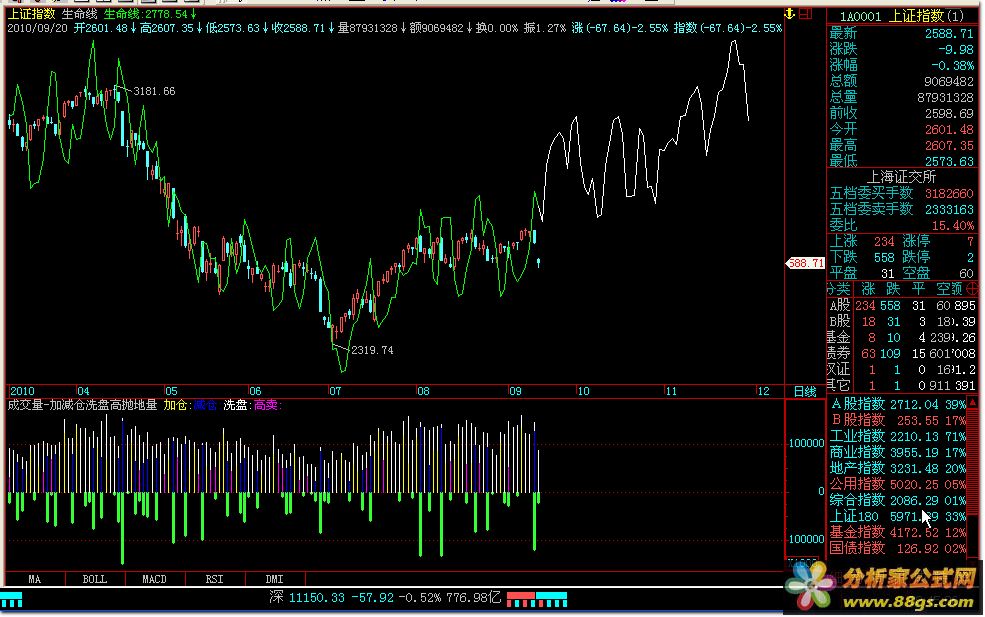
Task: Click the 五档委买手数 3182660 row
Action: pyautogui.click(x=901, y=193)
